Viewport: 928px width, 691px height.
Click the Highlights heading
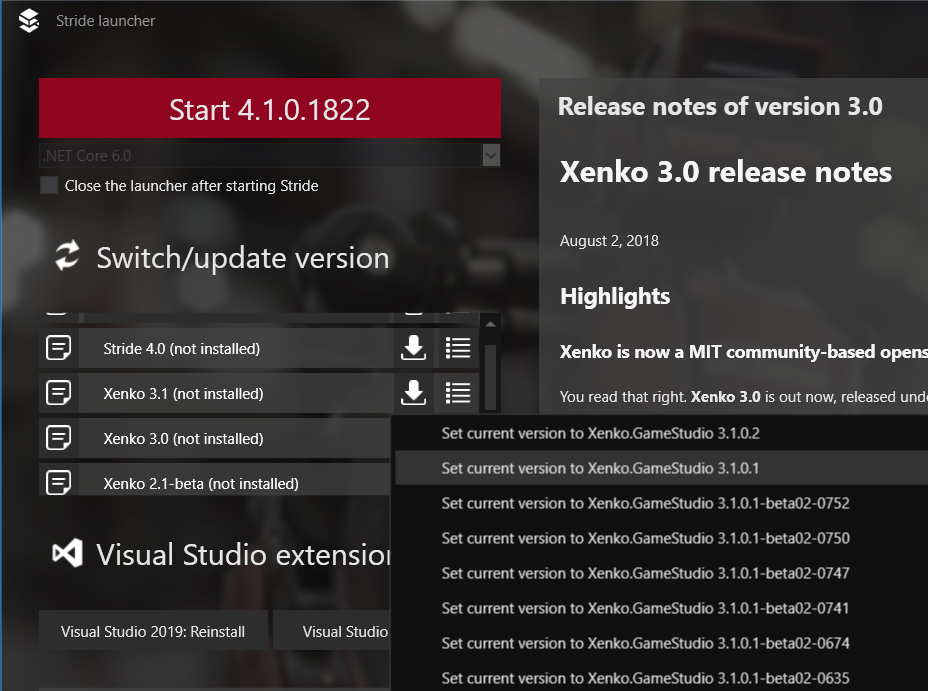pyautogui.click(x=615, y=296)
